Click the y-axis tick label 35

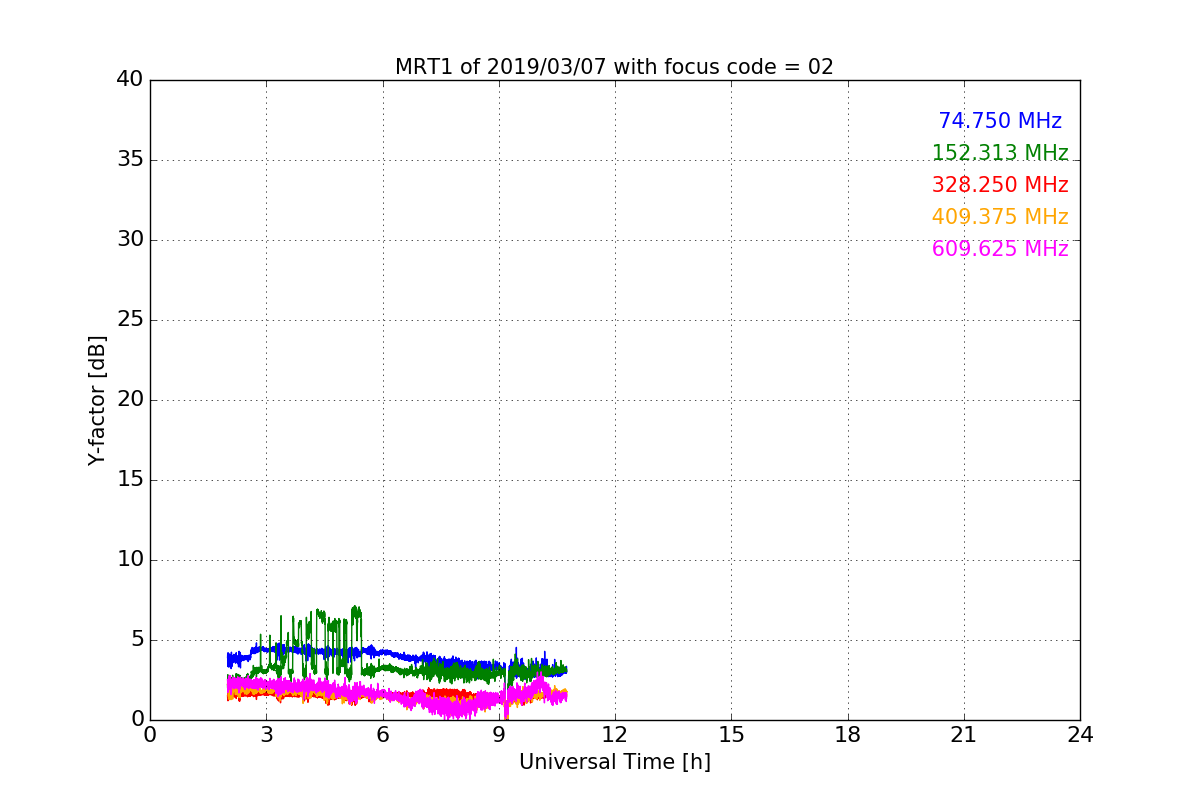(130, 160)
